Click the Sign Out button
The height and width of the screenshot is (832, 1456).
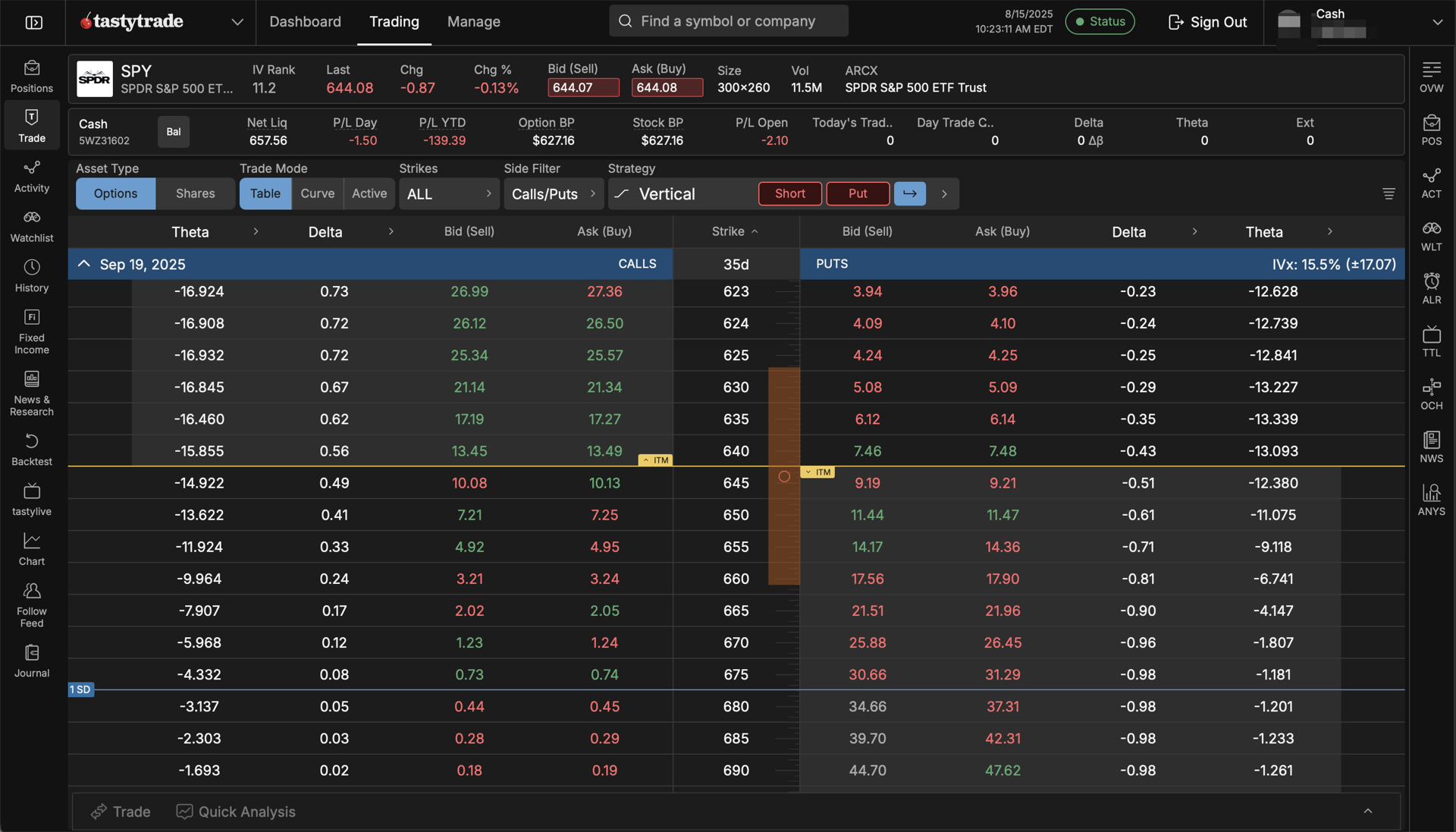pos(1207,22)
